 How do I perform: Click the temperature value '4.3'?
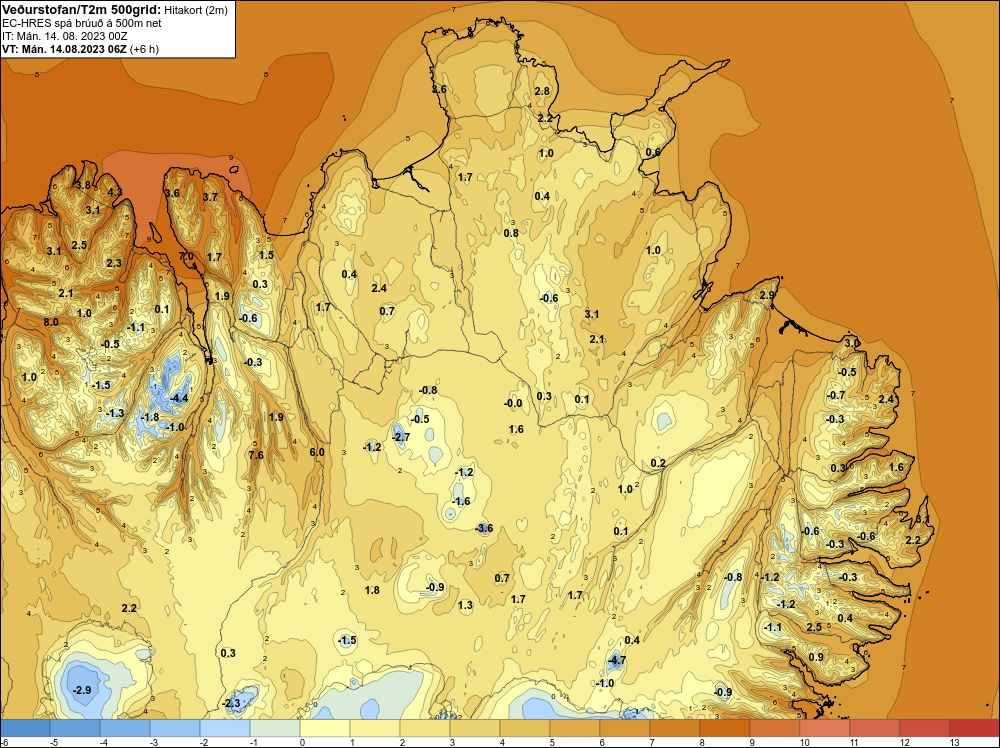[x=115, y=192]
